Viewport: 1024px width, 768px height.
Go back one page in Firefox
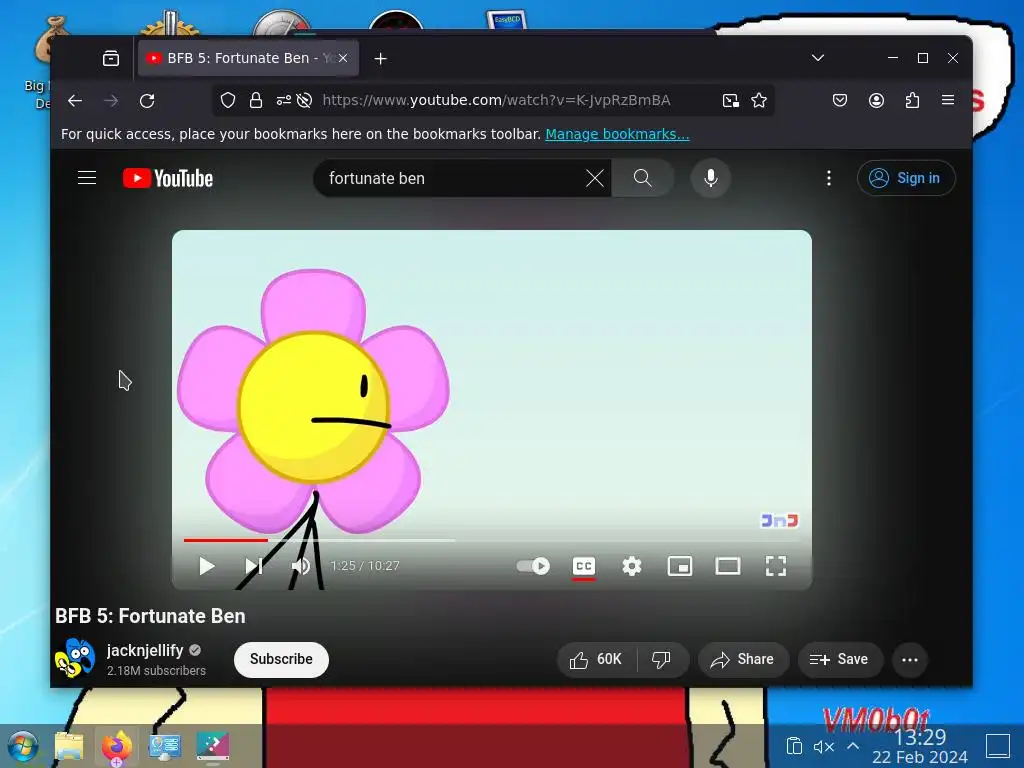[x=75, y=101]
